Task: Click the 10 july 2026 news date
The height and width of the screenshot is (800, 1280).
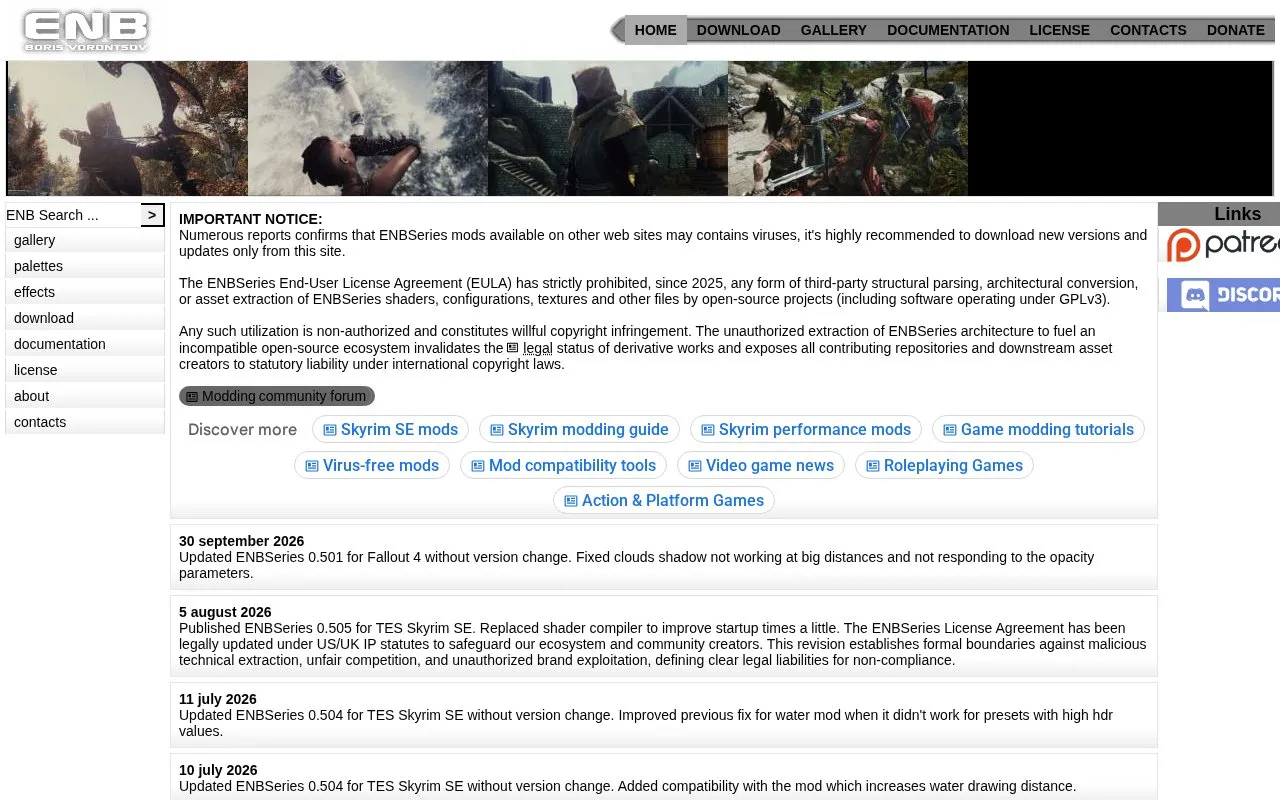Action: coord(218,770)
